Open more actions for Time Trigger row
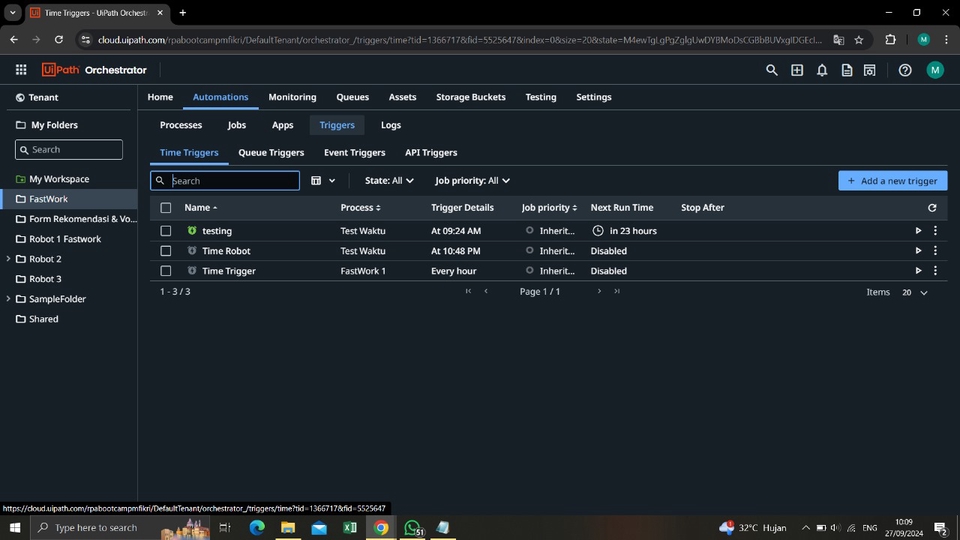This screenshot has height=540, width=960. click(935, 271)
